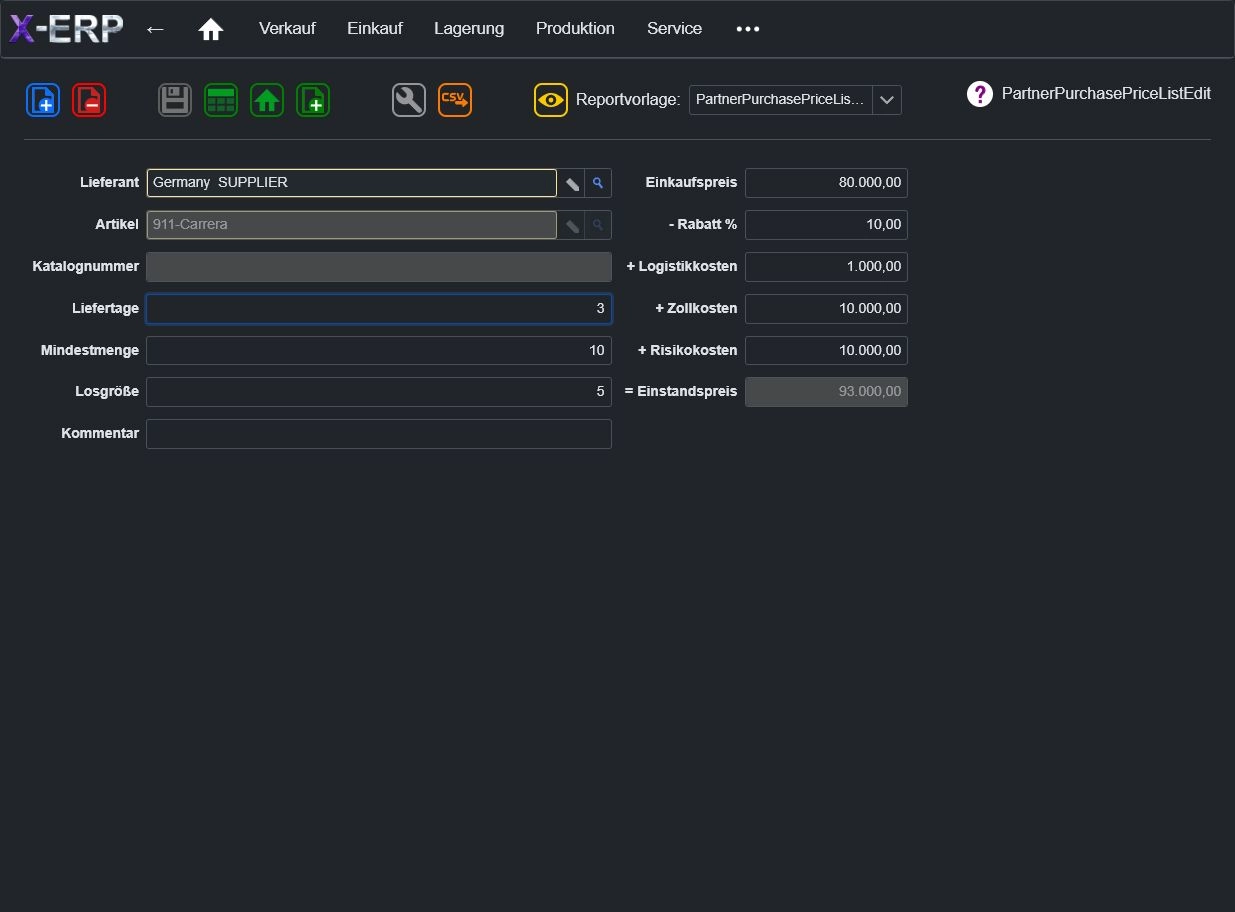Open the Verkauf menu
Viewport: 1235px width, 912px height.
tap(287, 29)
